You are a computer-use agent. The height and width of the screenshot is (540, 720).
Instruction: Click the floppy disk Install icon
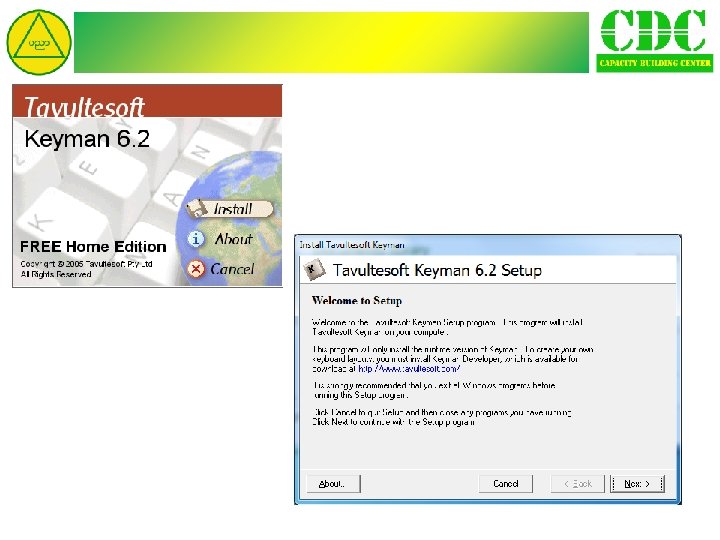click(x=197, y=208)
